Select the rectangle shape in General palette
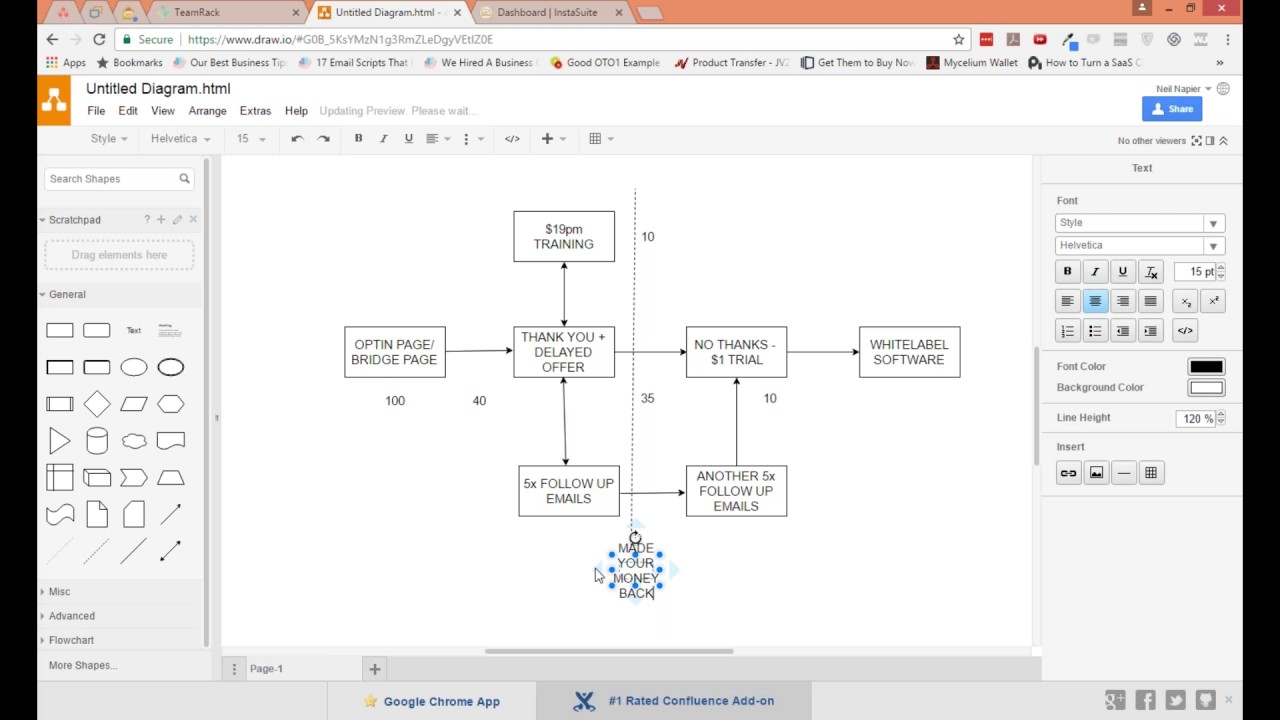The image size is (1280, 720). [60, 331]
